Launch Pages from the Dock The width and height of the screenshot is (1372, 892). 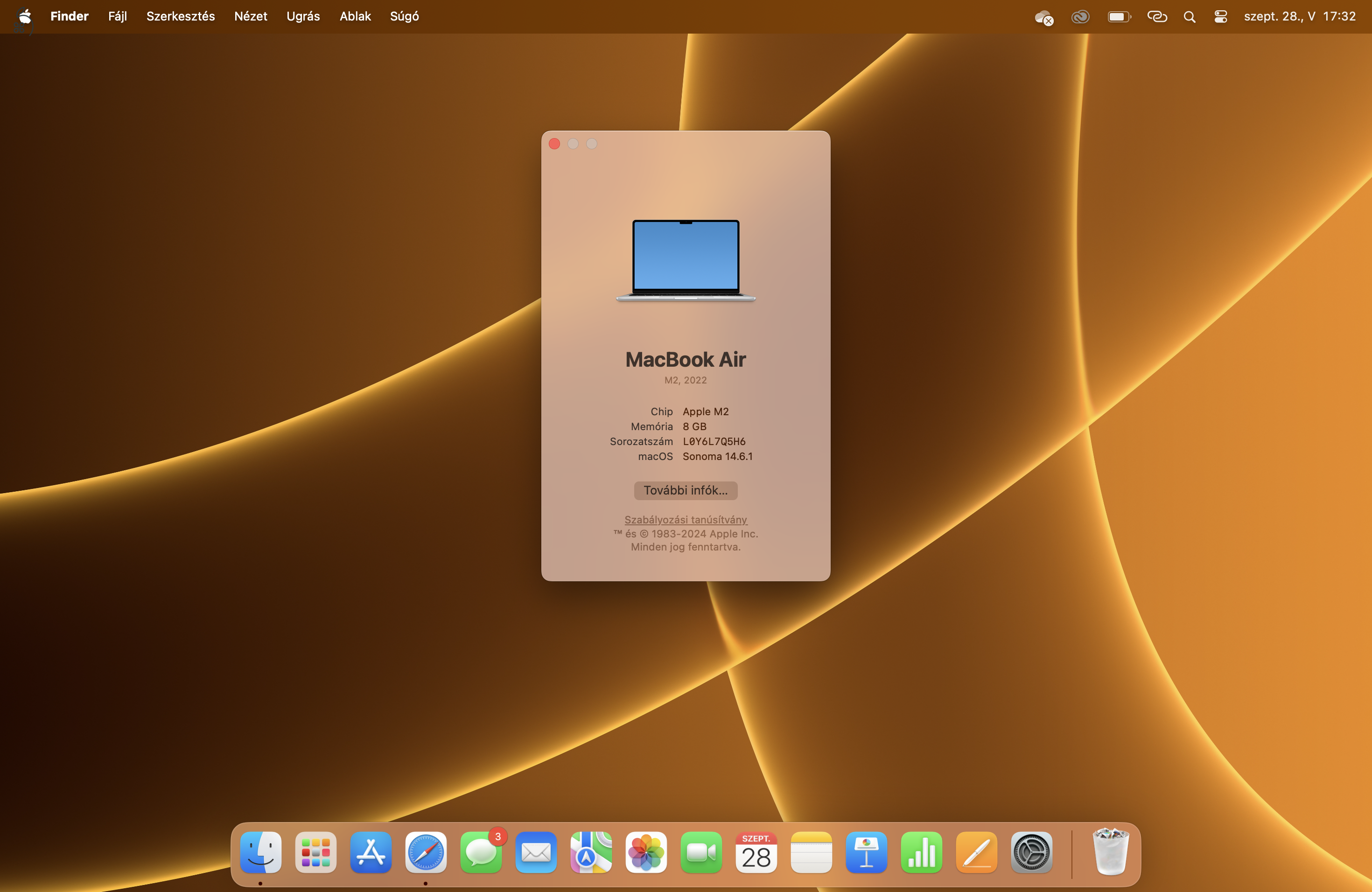(977, 852)
